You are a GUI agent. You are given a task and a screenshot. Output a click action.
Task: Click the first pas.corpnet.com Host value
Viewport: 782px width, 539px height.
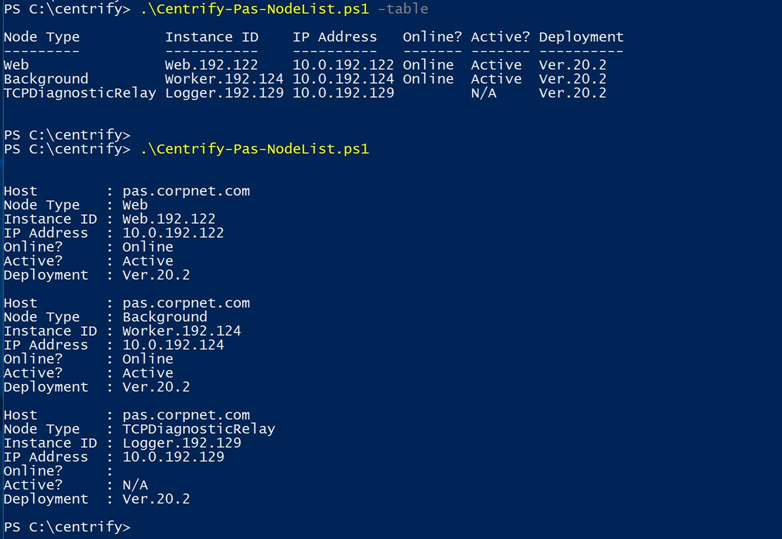186,191
